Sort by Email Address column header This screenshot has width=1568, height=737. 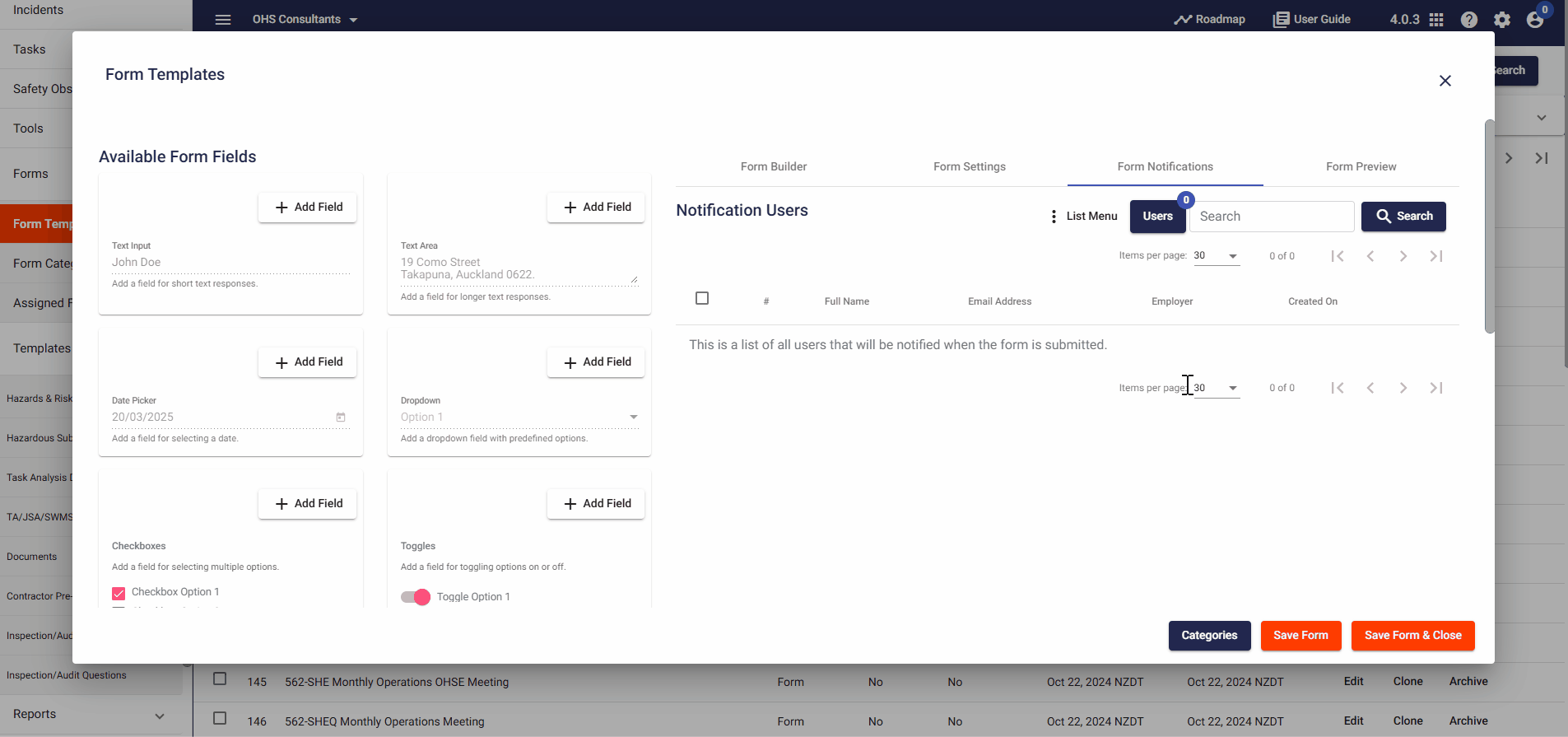999,301
